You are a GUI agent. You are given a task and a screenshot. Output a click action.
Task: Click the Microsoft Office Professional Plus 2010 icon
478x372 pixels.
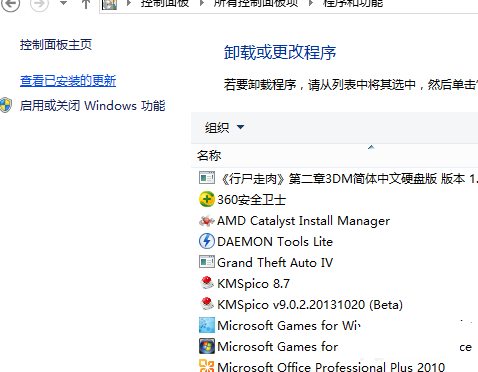(207, 366)
